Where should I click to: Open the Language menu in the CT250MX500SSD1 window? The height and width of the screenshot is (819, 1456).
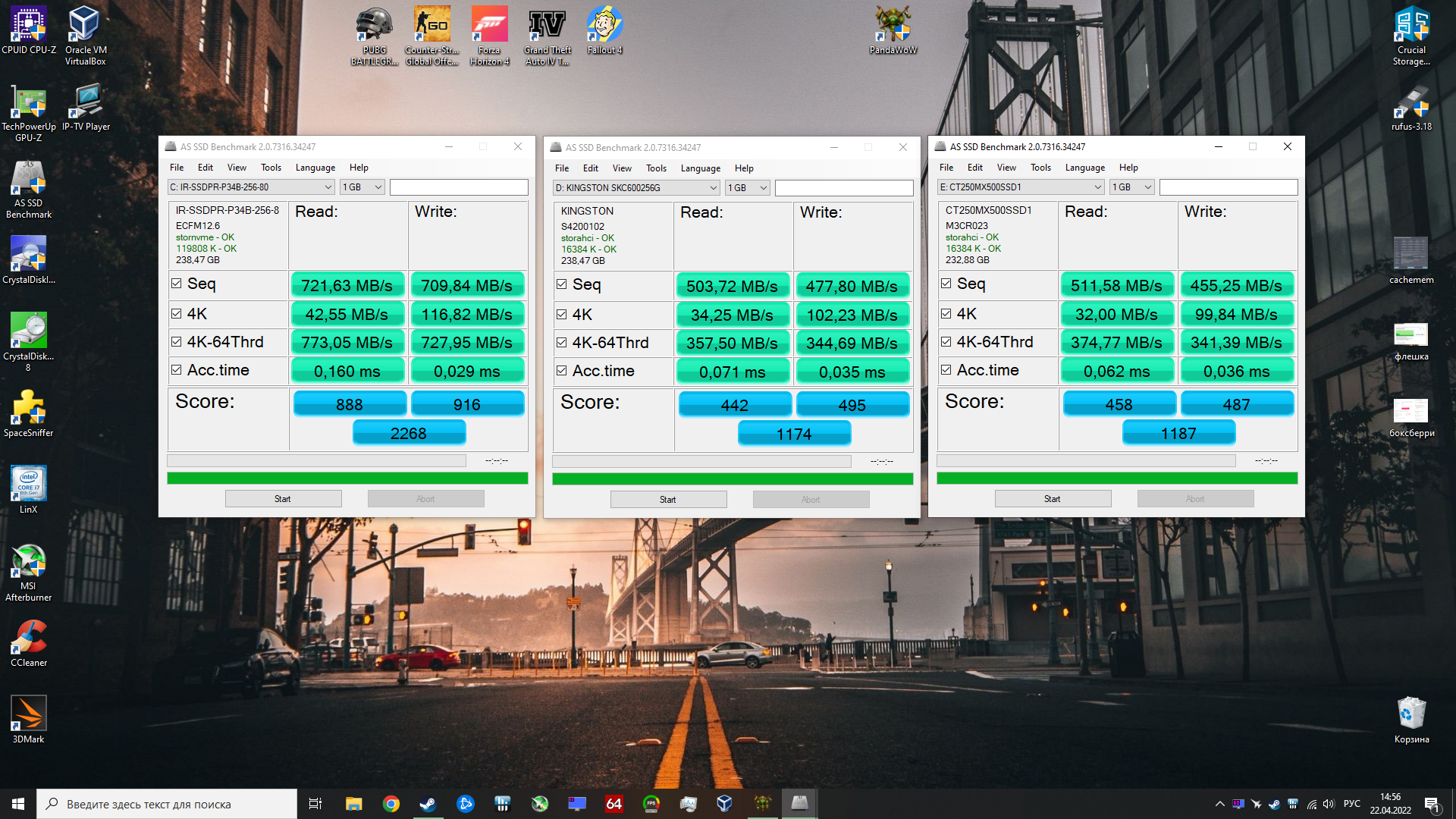(x=1084, y=168)
